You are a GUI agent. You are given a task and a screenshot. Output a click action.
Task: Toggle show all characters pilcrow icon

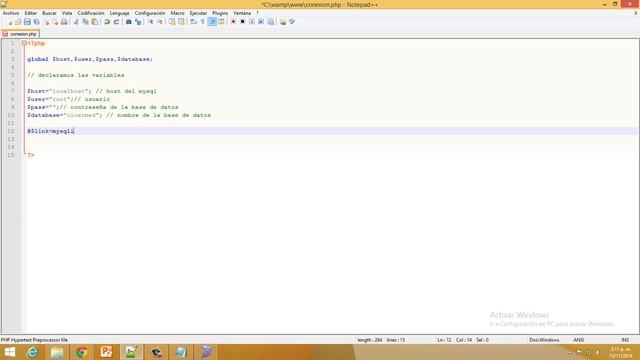[202, 22]
